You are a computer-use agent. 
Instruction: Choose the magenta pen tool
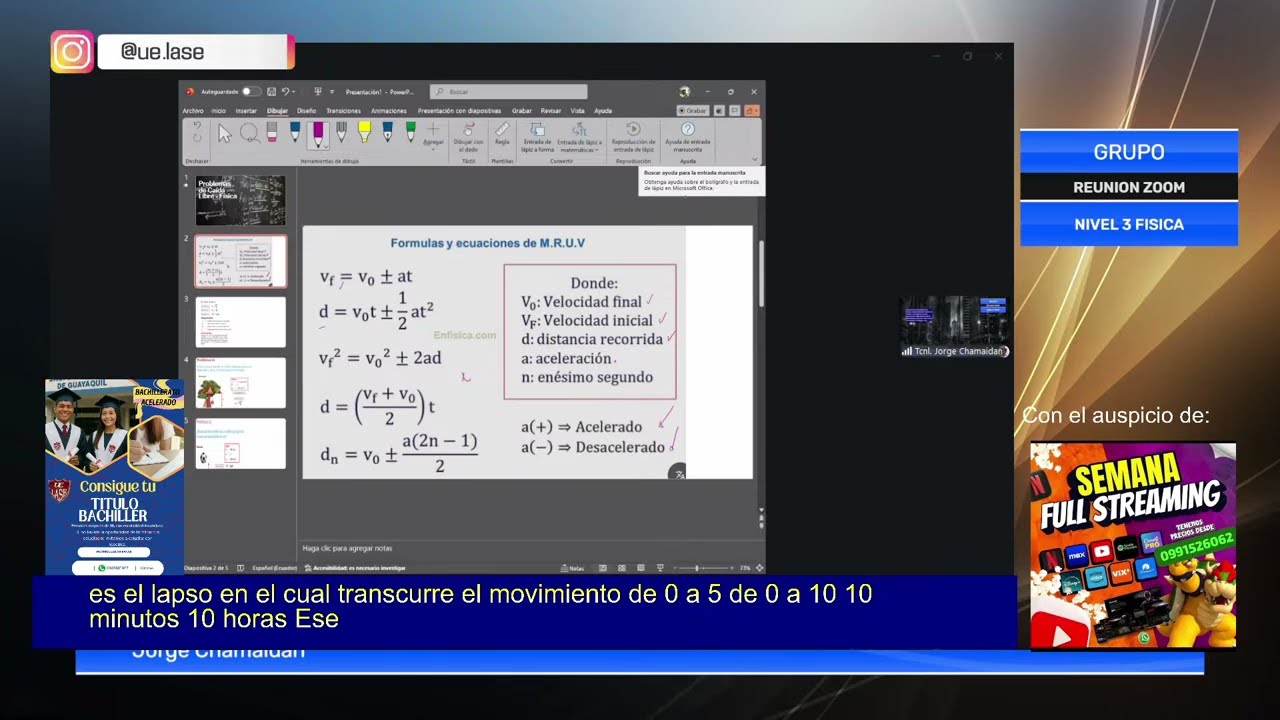click(x=318, y=134)
